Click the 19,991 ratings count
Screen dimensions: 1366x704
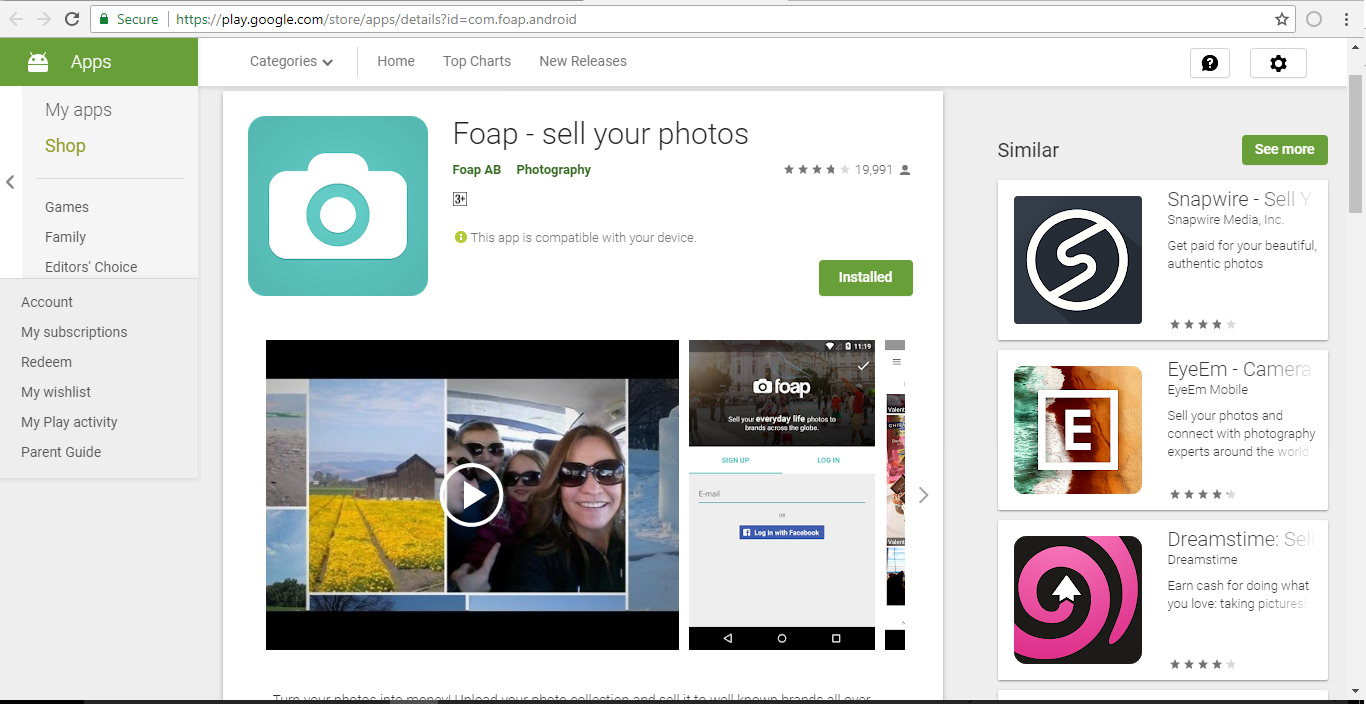[x=874, y=170]
